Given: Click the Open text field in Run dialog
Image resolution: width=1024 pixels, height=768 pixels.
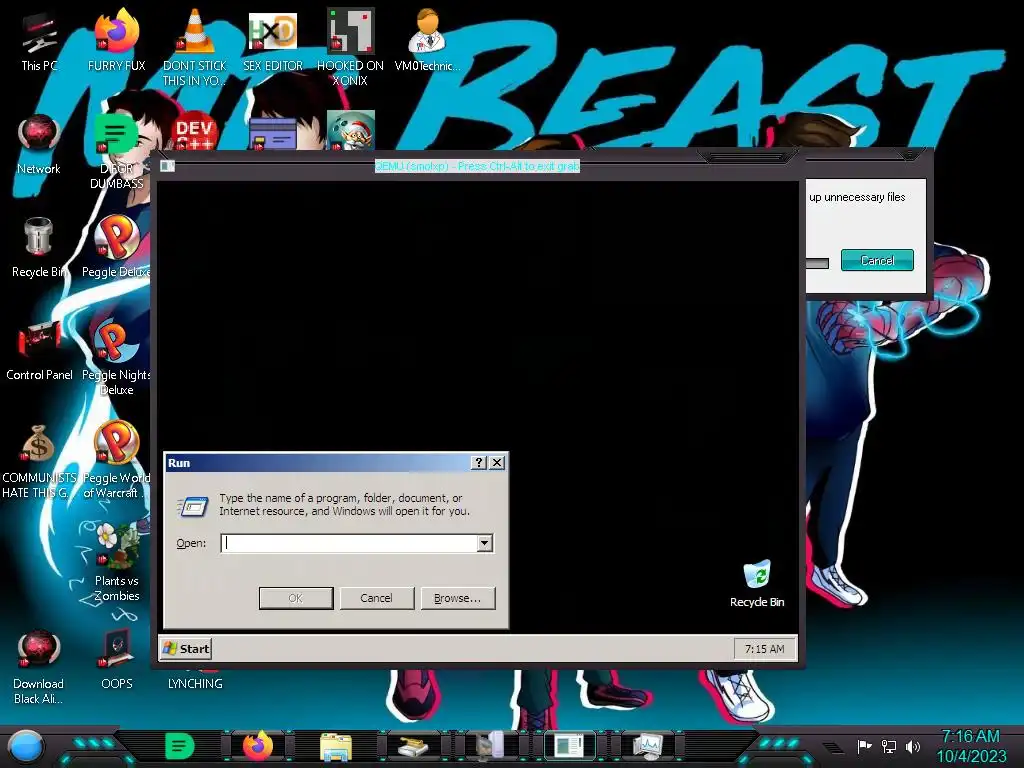Looking at the screenshot, I should [349, 543].
